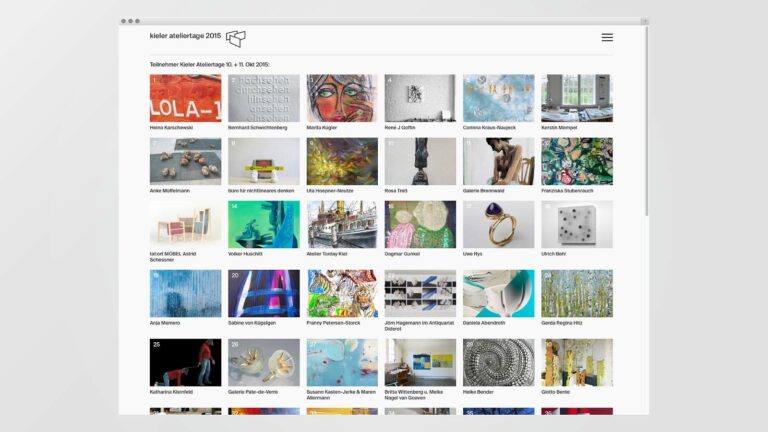768x432 pixels.
Task: Open Jörn Hagemann's photo grid thumbnail
Action: (x=420, y=293)
